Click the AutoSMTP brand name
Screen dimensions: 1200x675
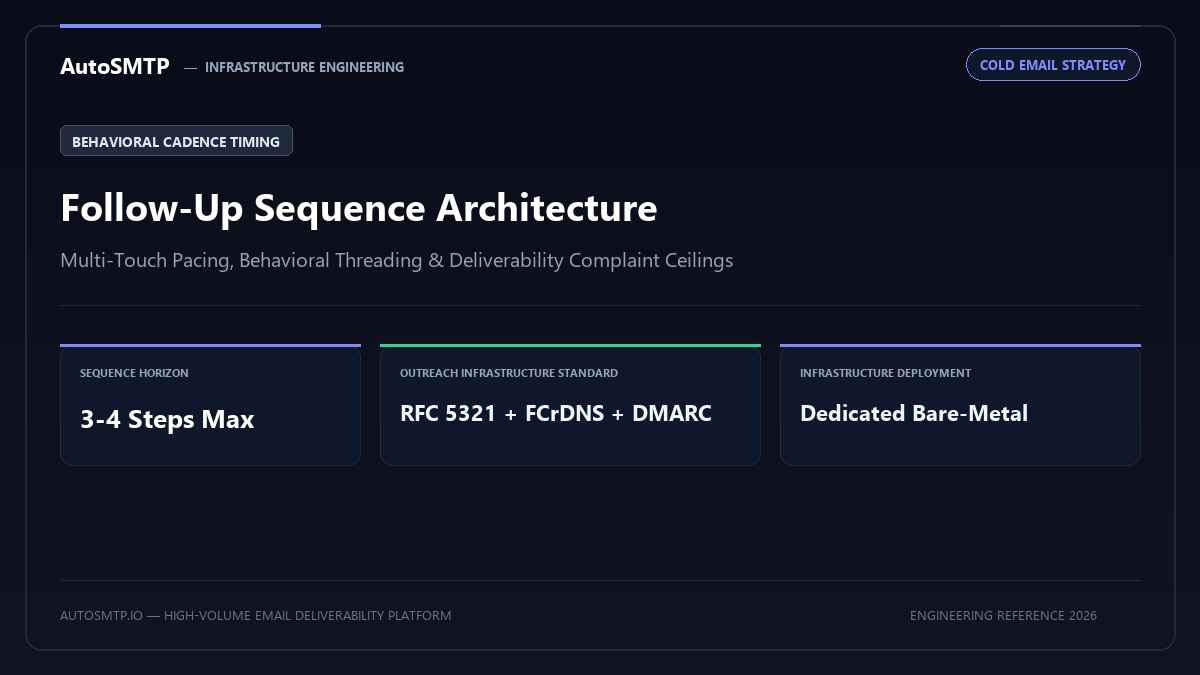point(115,67)
